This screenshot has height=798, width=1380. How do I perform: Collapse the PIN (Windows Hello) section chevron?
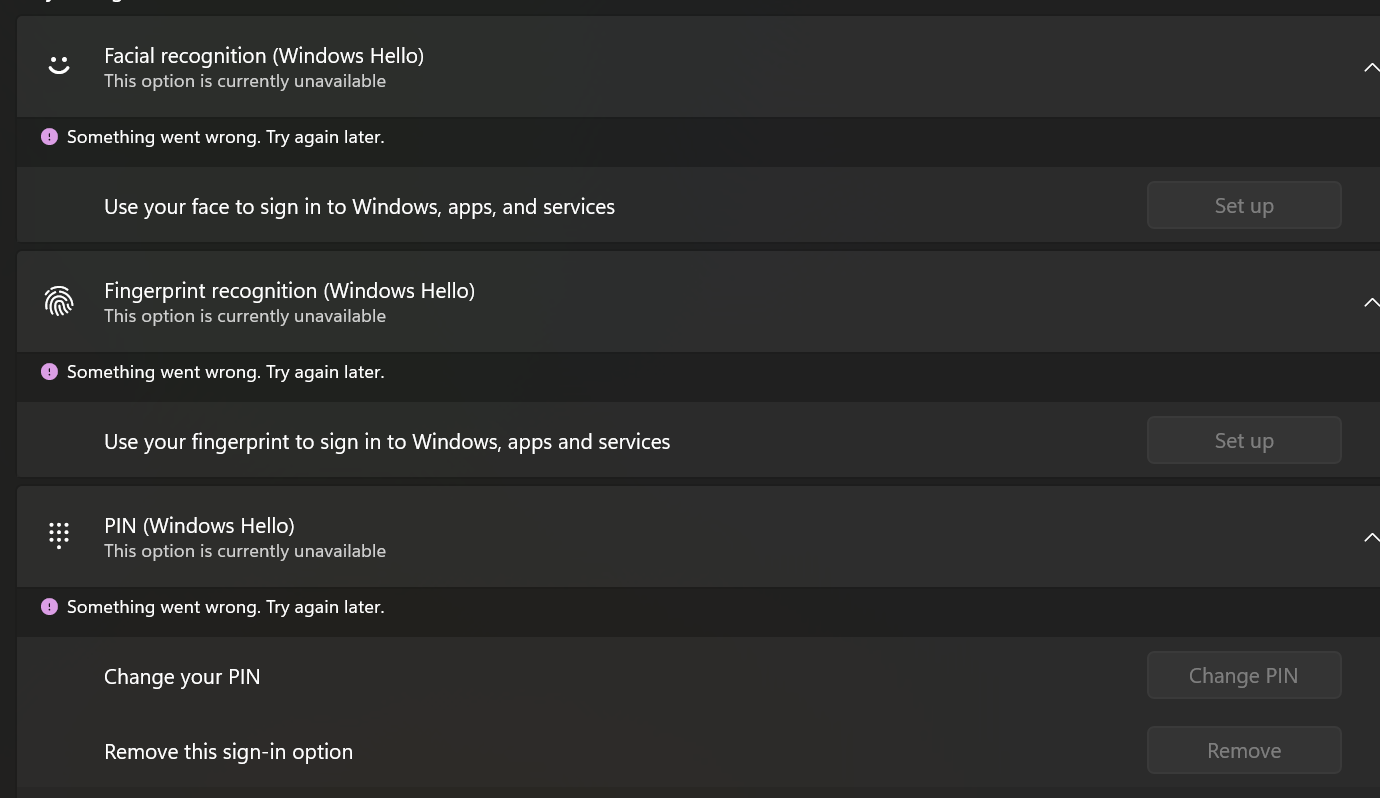(1371, 537)
